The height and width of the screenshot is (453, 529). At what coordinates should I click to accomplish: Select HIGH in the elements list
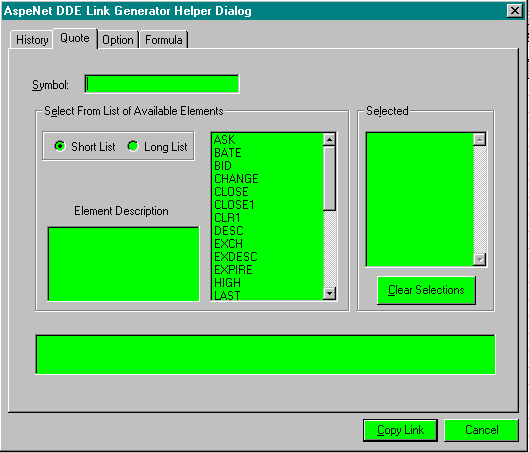tap(268, 283)
